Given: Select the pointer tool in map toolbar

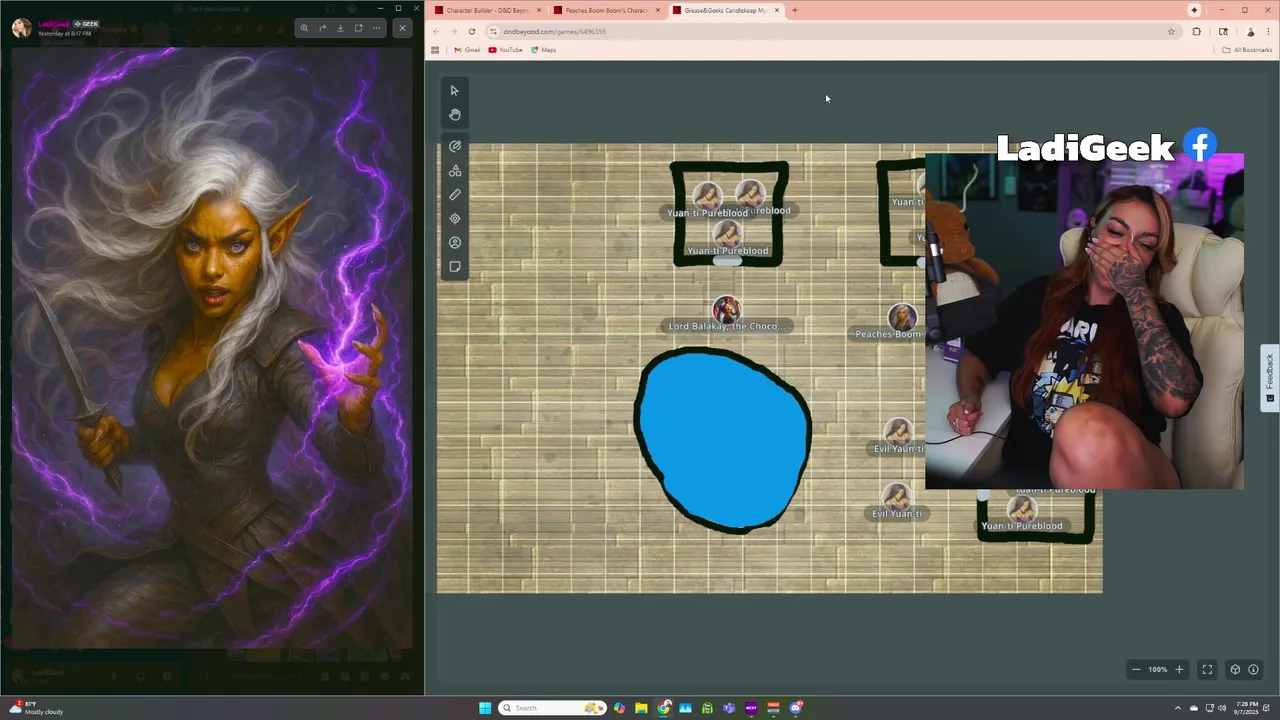Looking at the screenshot, I should coord(455,91).
